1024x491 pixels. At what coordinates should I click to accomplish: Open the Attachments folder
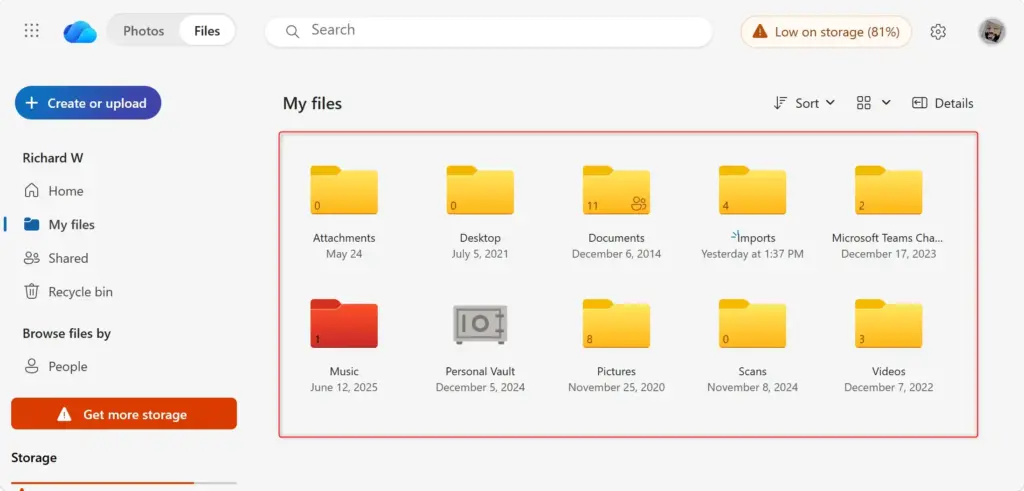tap(344, 191)
